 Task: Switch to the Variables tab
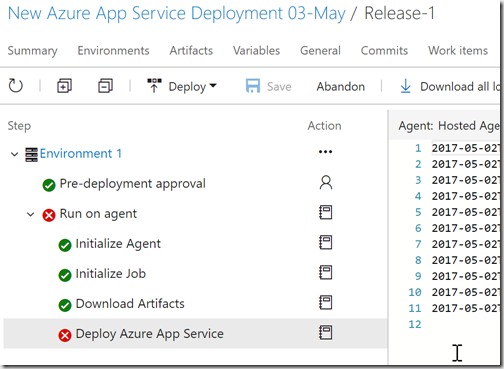256,51
